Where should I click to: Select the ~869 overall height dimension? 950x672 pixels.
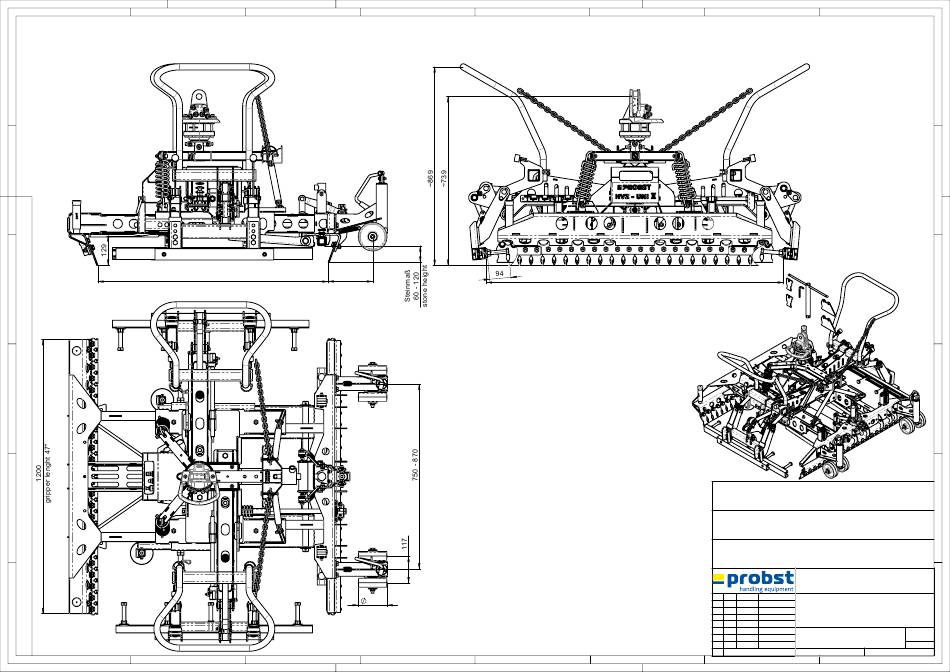(430, 178)
